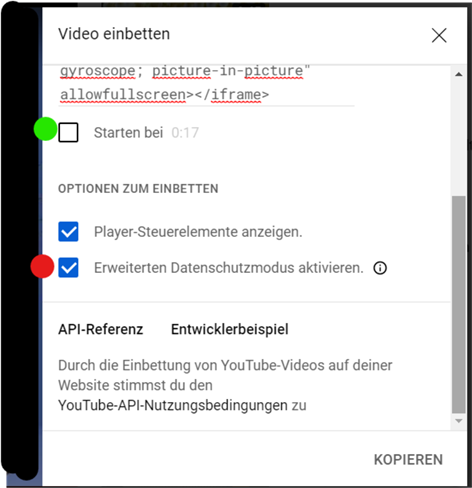The image size is (472, 488).
Task: Uncheck Player-Steuerelemente anzeigen
Action: pos(68,231)
